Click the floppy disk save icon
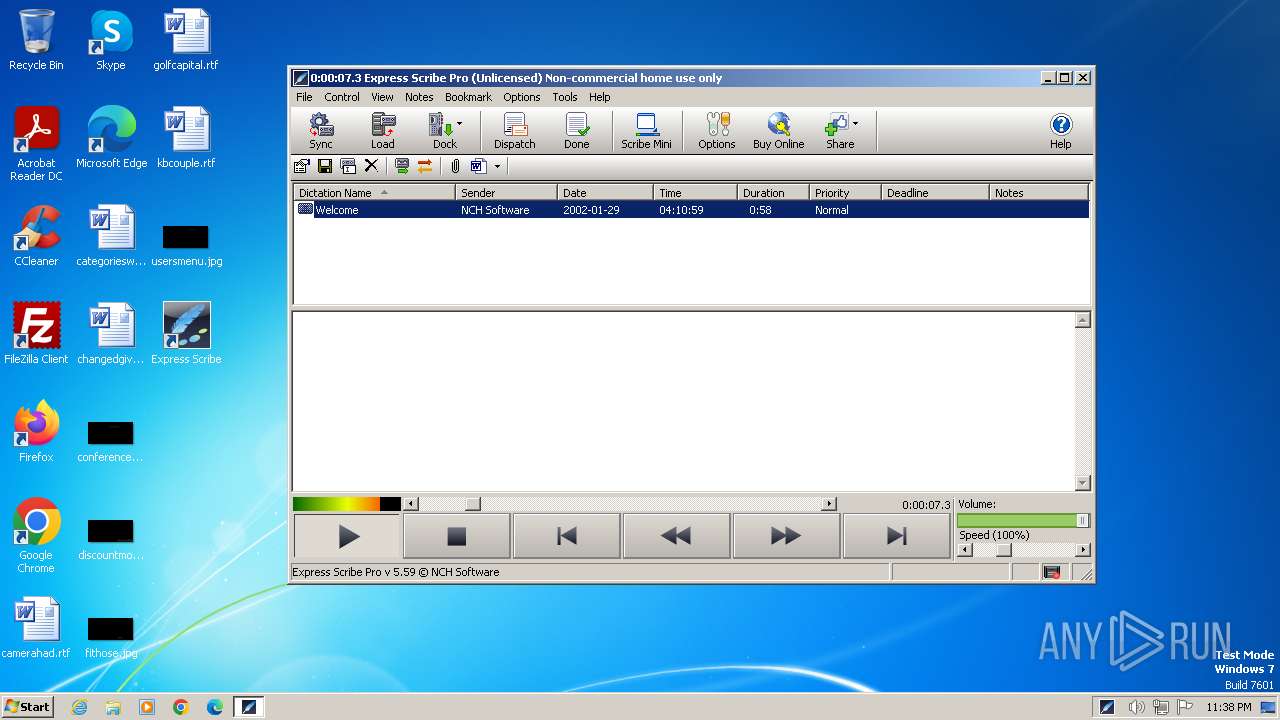 [x=325, y=166]
